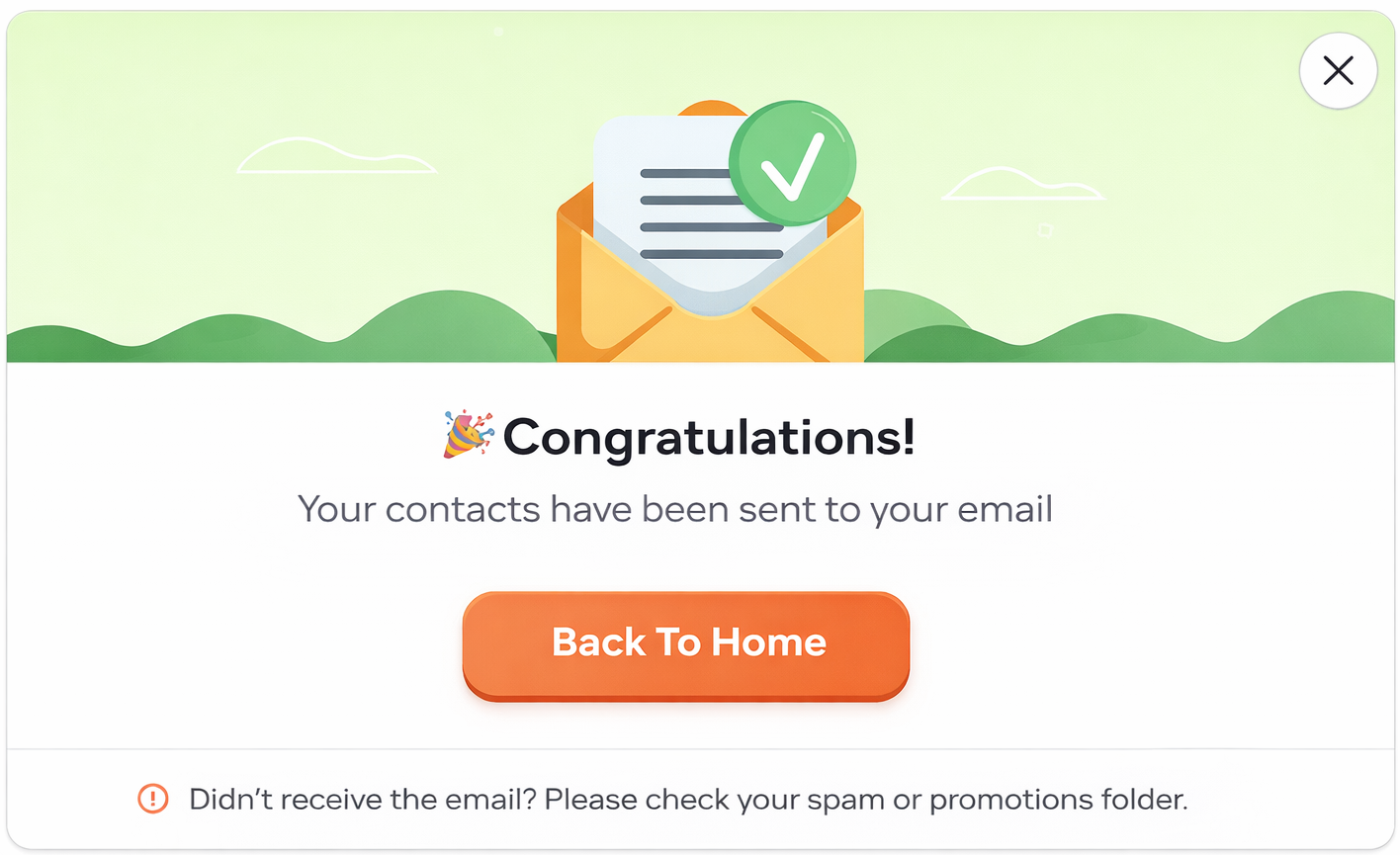Image resolution: width=1400 pixels, height=855 pixels.
Task: Click the green checkmark badge
Action: (792, 163)
